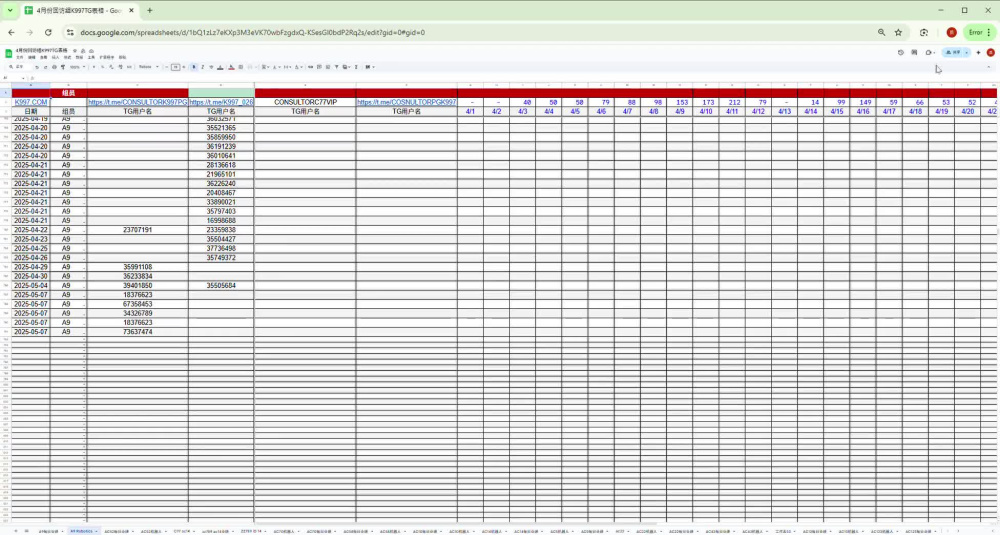Image resolution: width=1000 pixels, height=535 pixels.
Task: Open horizontal align dropdown
Action: pyautogui.click(x=265, y=67)
